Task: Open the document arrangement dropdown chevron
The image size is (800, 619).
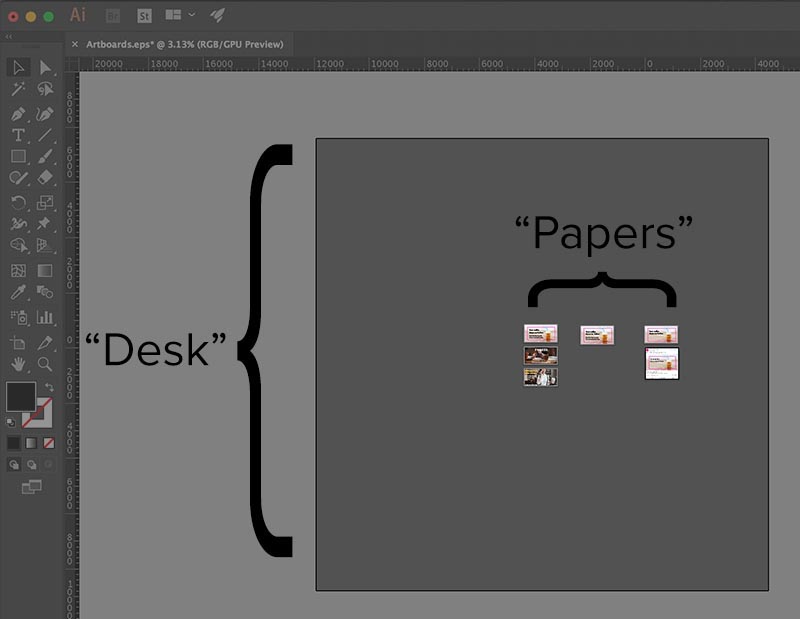Action: (x=191, y=15)
